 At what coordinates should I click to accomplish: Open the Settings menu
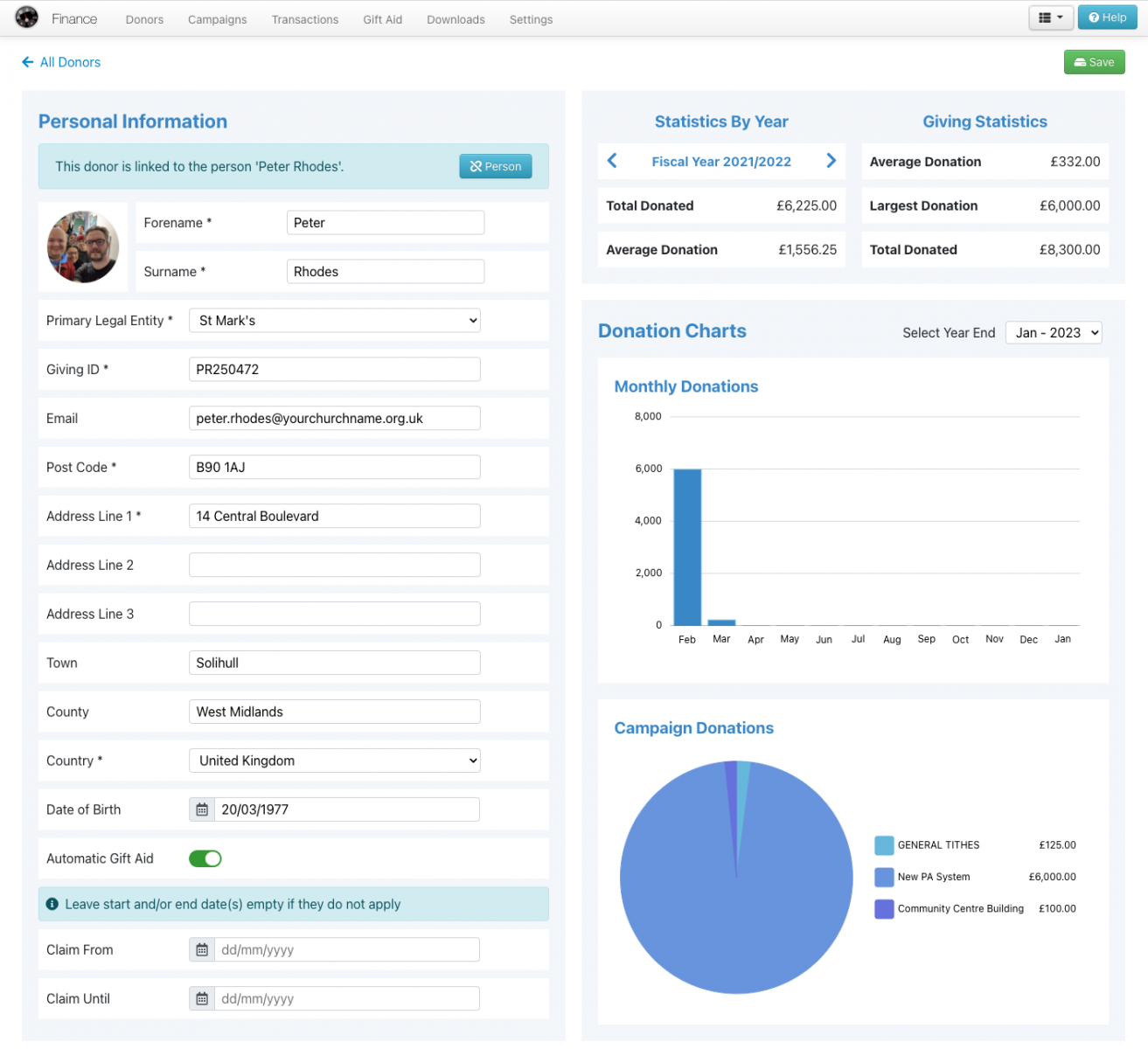coord(531,19)
